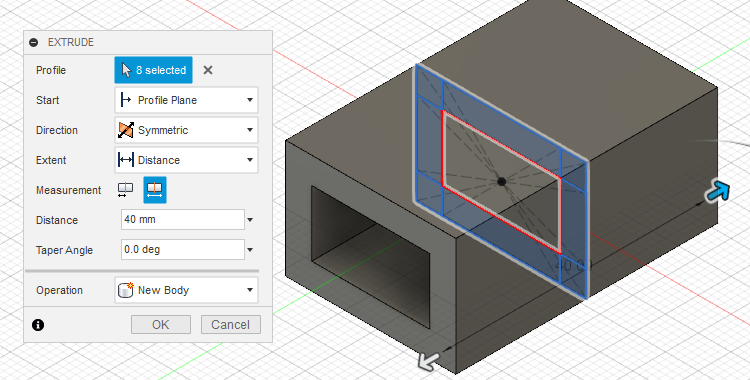
Task: Collapse the EXTRUDE dialog with the minus icon
Action: 33,42
